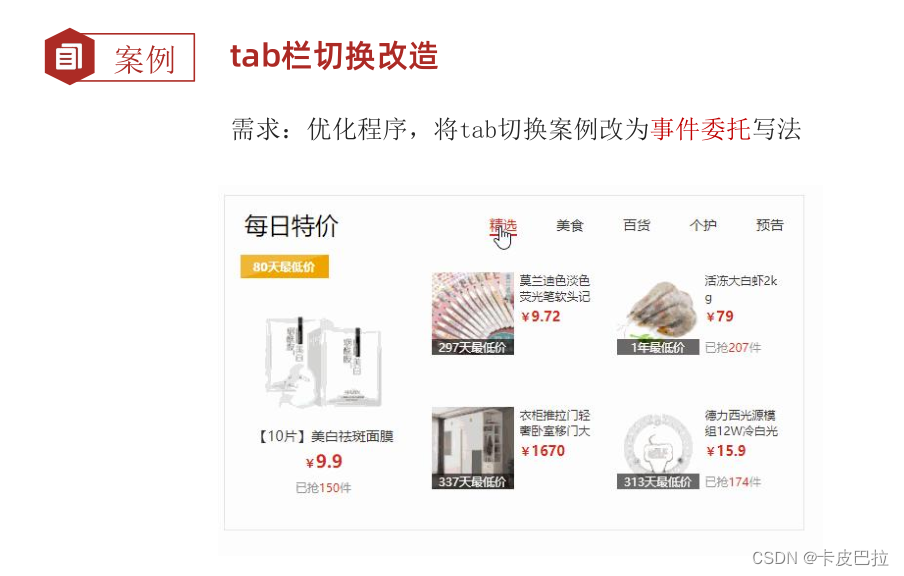Click the 80天最低价 orange badge
The width and height of the screenshot is (904, 576).
click(x=284, y=266)
